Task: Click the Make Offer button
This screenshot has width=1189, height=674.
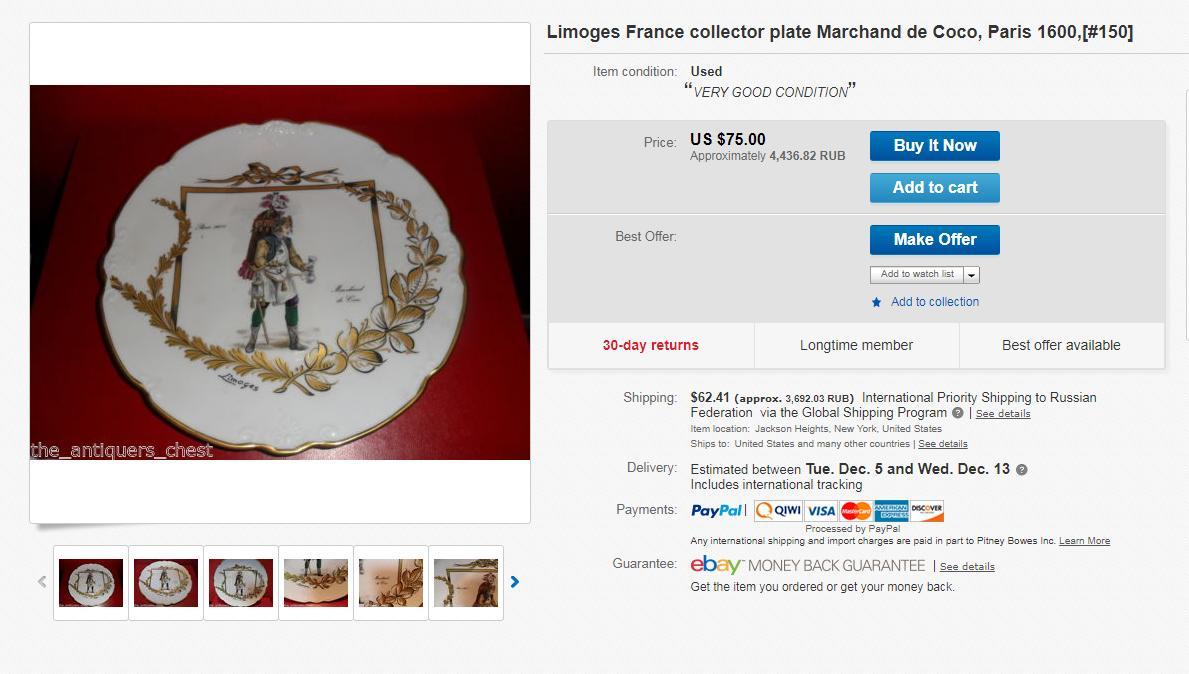Action: pos(934,240)
